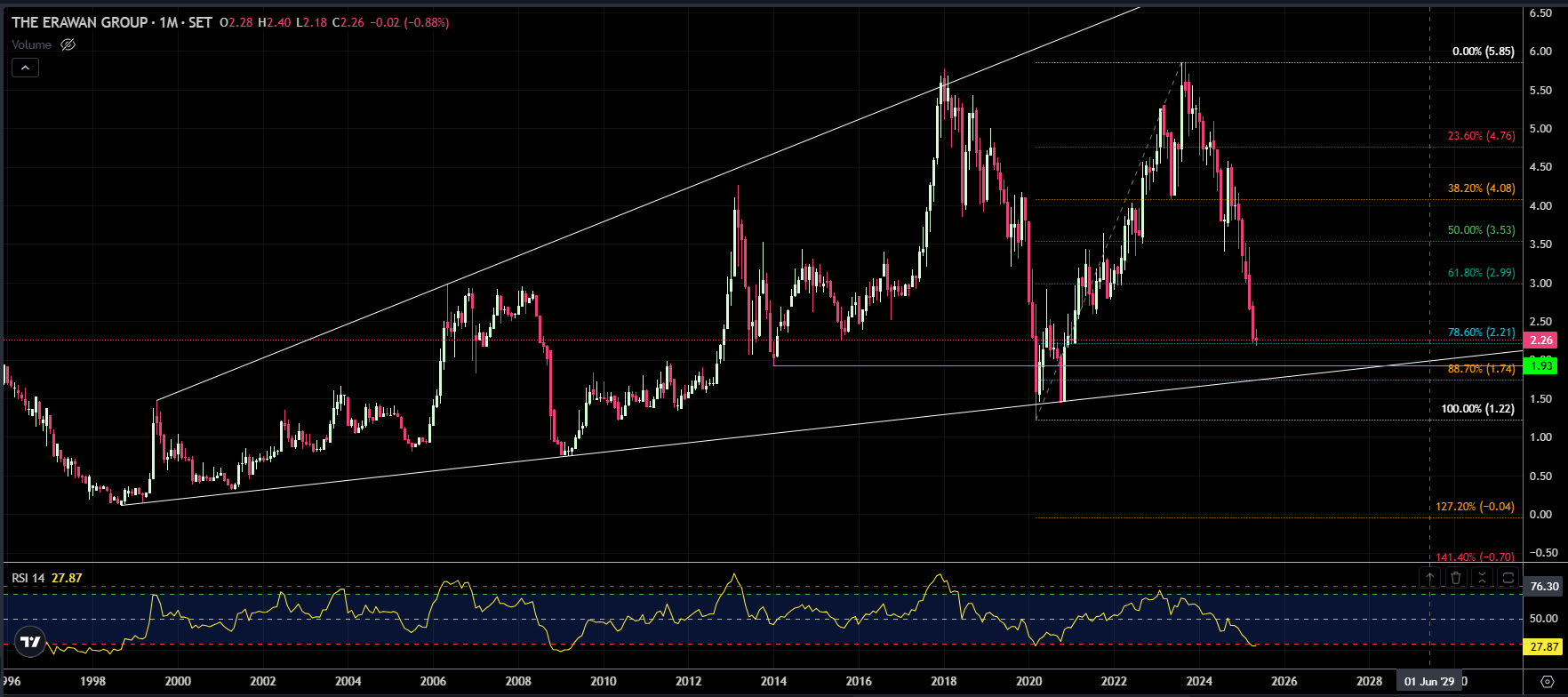Click the high price value H2.40

tap(275, 22)
